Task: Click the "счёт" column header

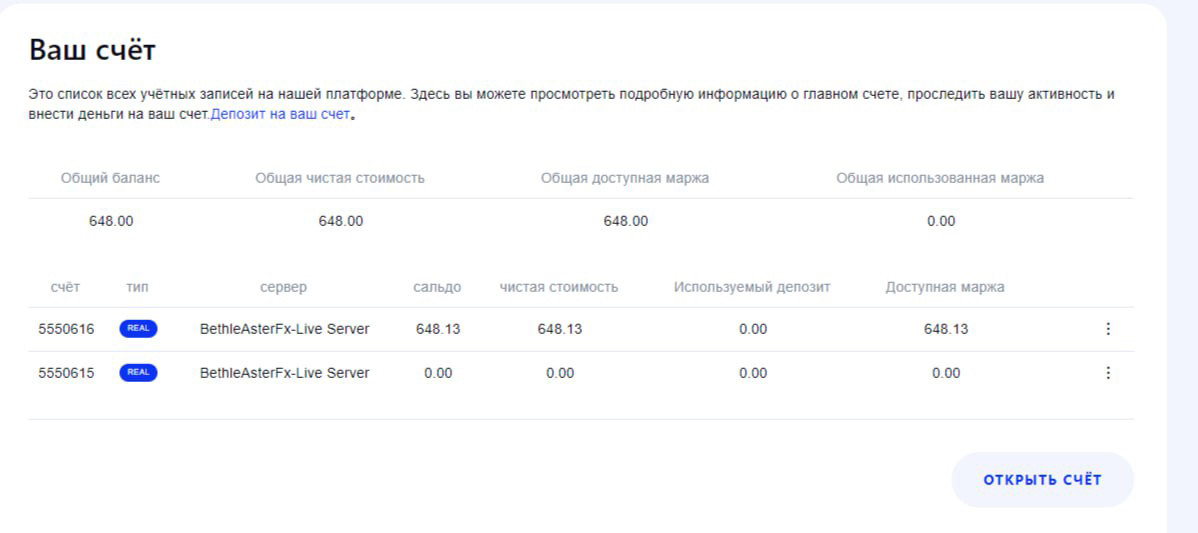Action: 65,287
